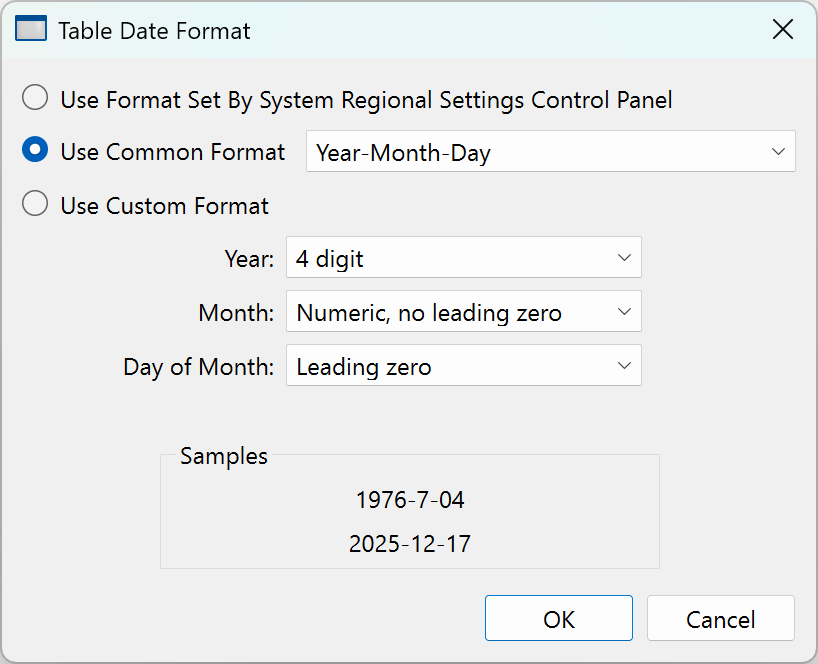Click the chevron arrow of Year combo box
818x664 pixels.
point(624,258)
